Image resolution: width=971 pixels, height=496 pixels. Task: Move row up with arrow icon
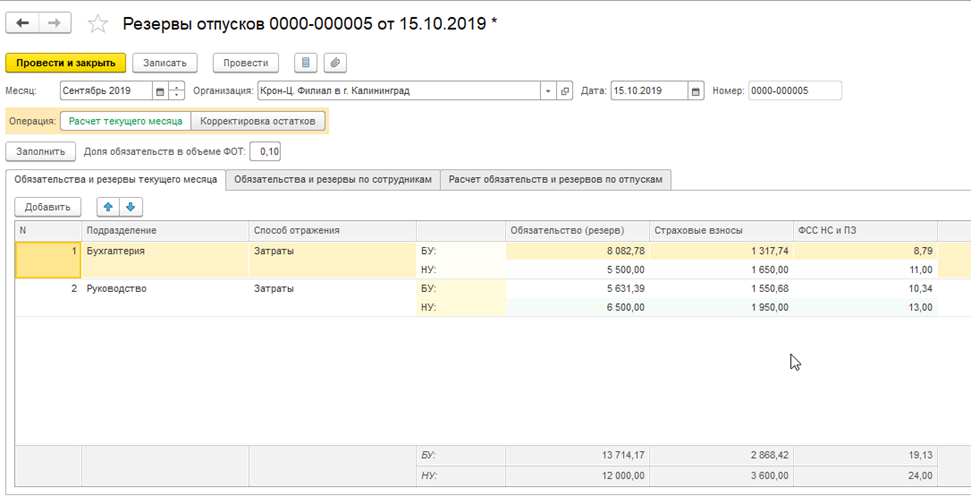click(108, 207)
